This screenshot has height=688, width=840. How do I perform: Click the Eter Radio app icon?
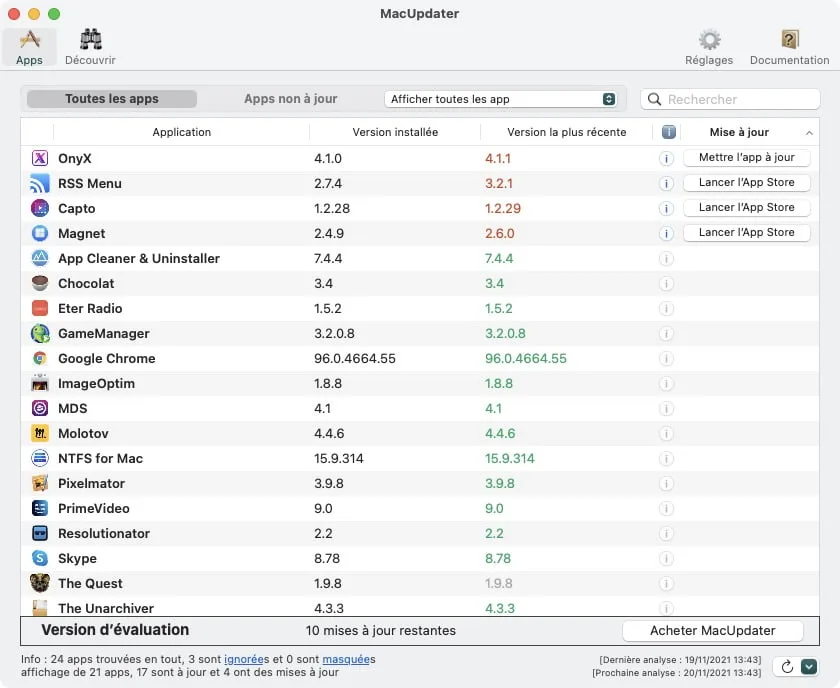pyautogui.click(x=40, y=308)
